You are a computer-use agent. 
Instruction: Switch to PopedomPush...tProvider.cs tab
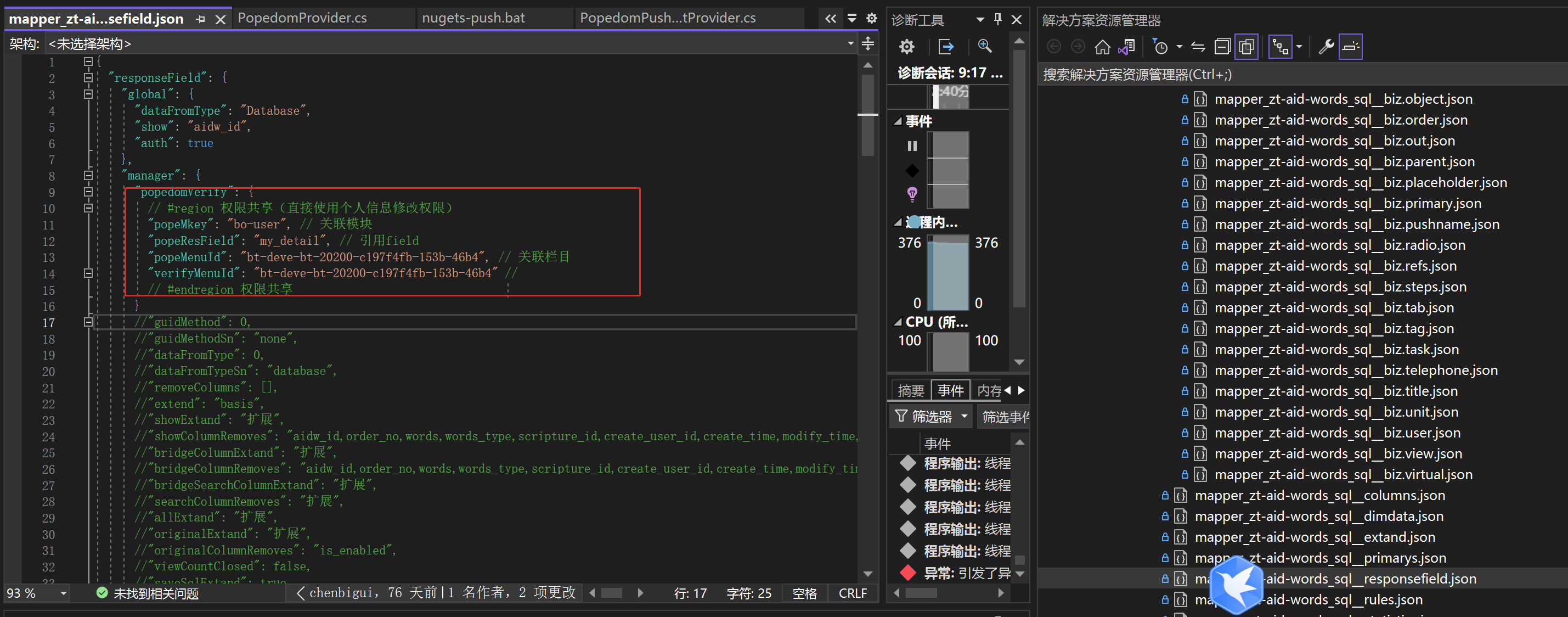pos(668,18)
